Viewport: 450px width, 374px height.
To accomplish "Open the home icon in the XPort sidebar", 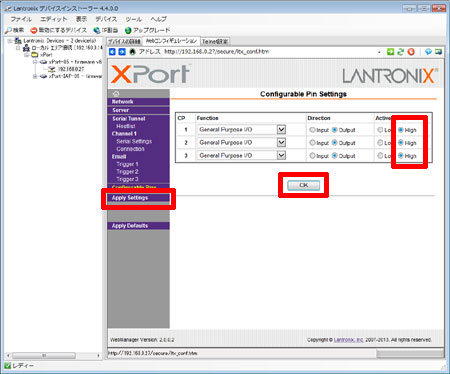I will coord(116,93).
